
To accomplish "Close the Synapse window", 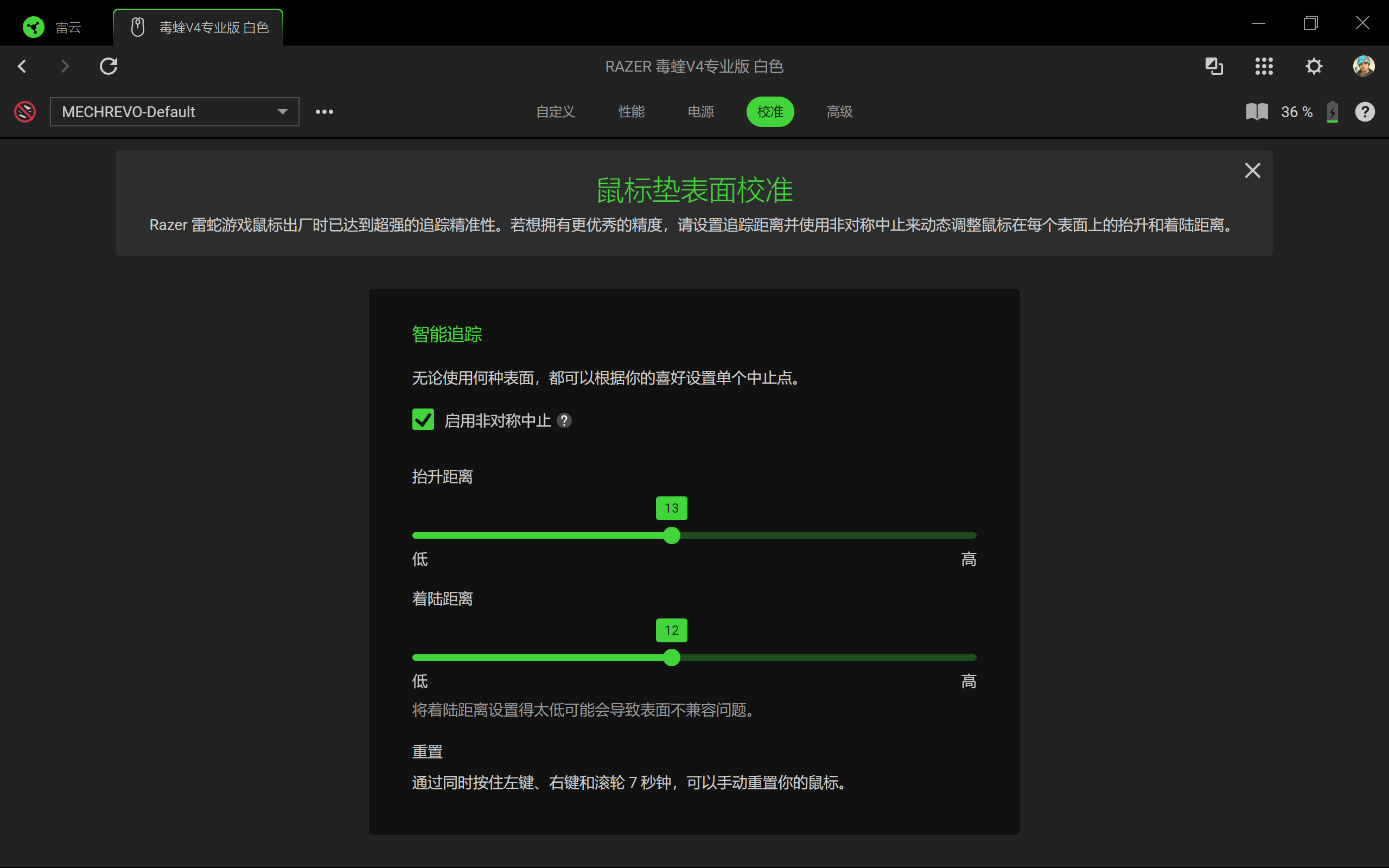I will point(1362,23).
